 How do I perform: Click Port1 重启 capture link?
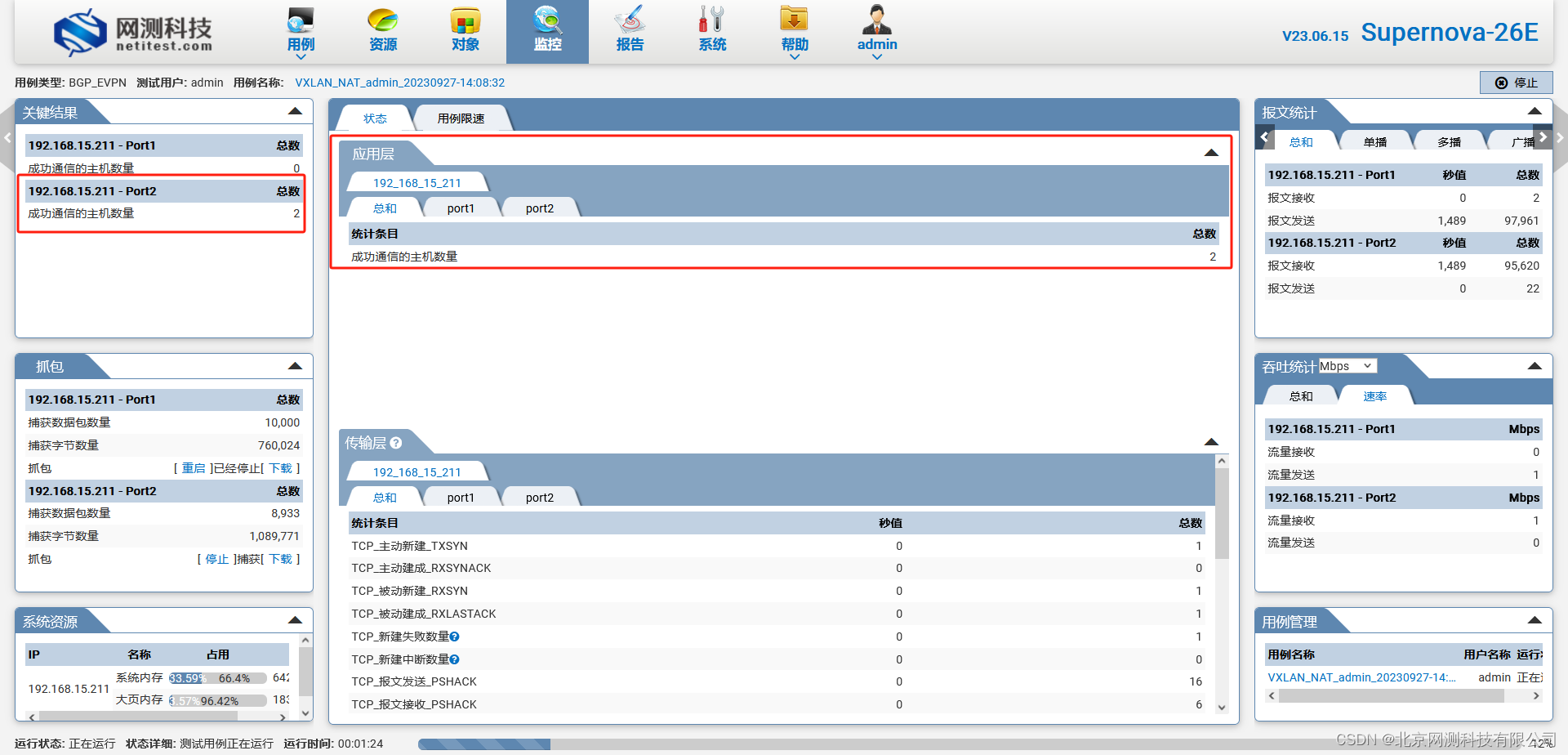click(194, 468)
